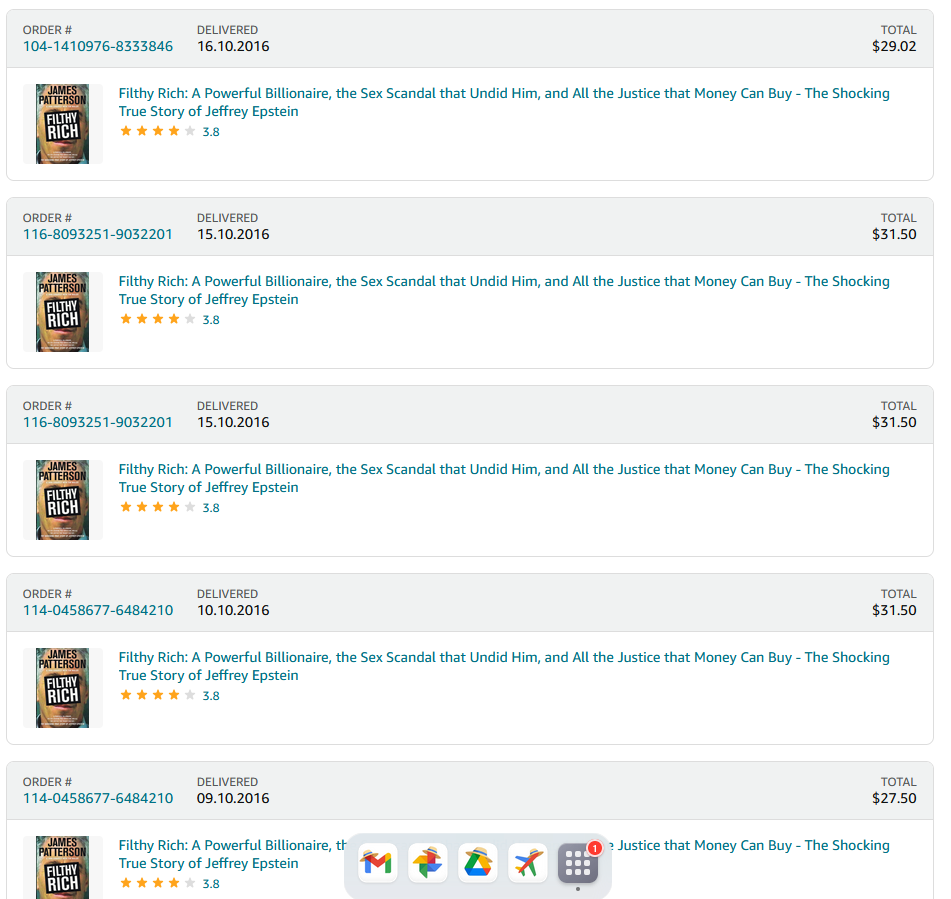Click the $27.50 order total
The image size is (951, 899).
pyautogui.click(x=894, y=798)
